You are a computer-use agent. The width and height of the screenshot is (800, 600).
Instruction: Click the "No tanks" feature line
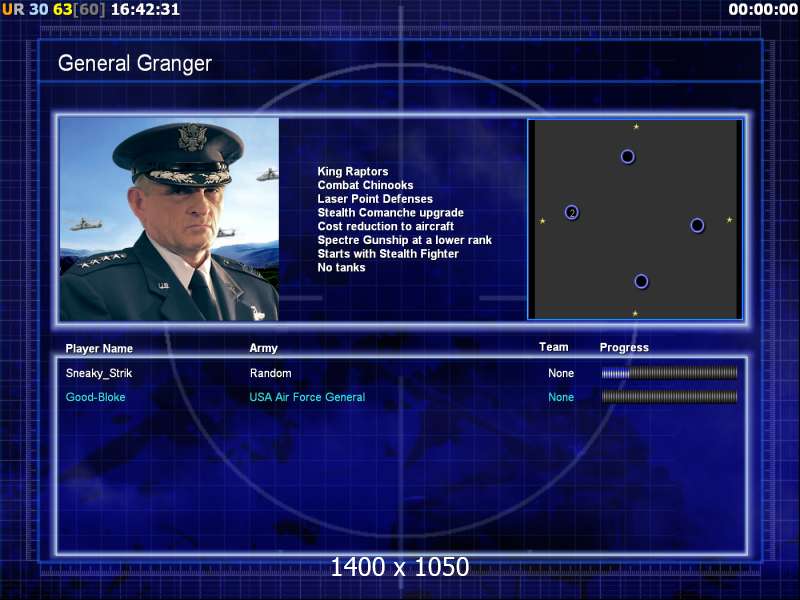click(x=341, y=268)
